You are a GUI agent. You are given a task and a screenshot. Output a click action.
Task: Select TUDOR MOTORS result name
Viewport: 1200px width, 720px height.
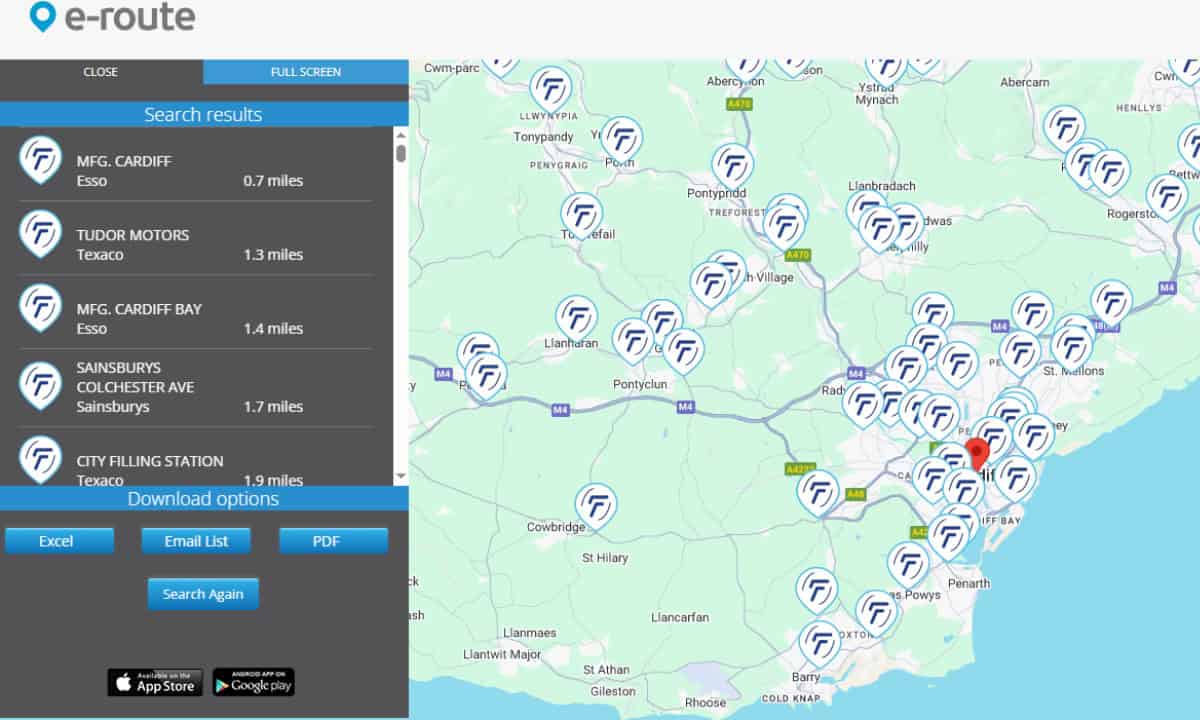[x=133, y=235]
